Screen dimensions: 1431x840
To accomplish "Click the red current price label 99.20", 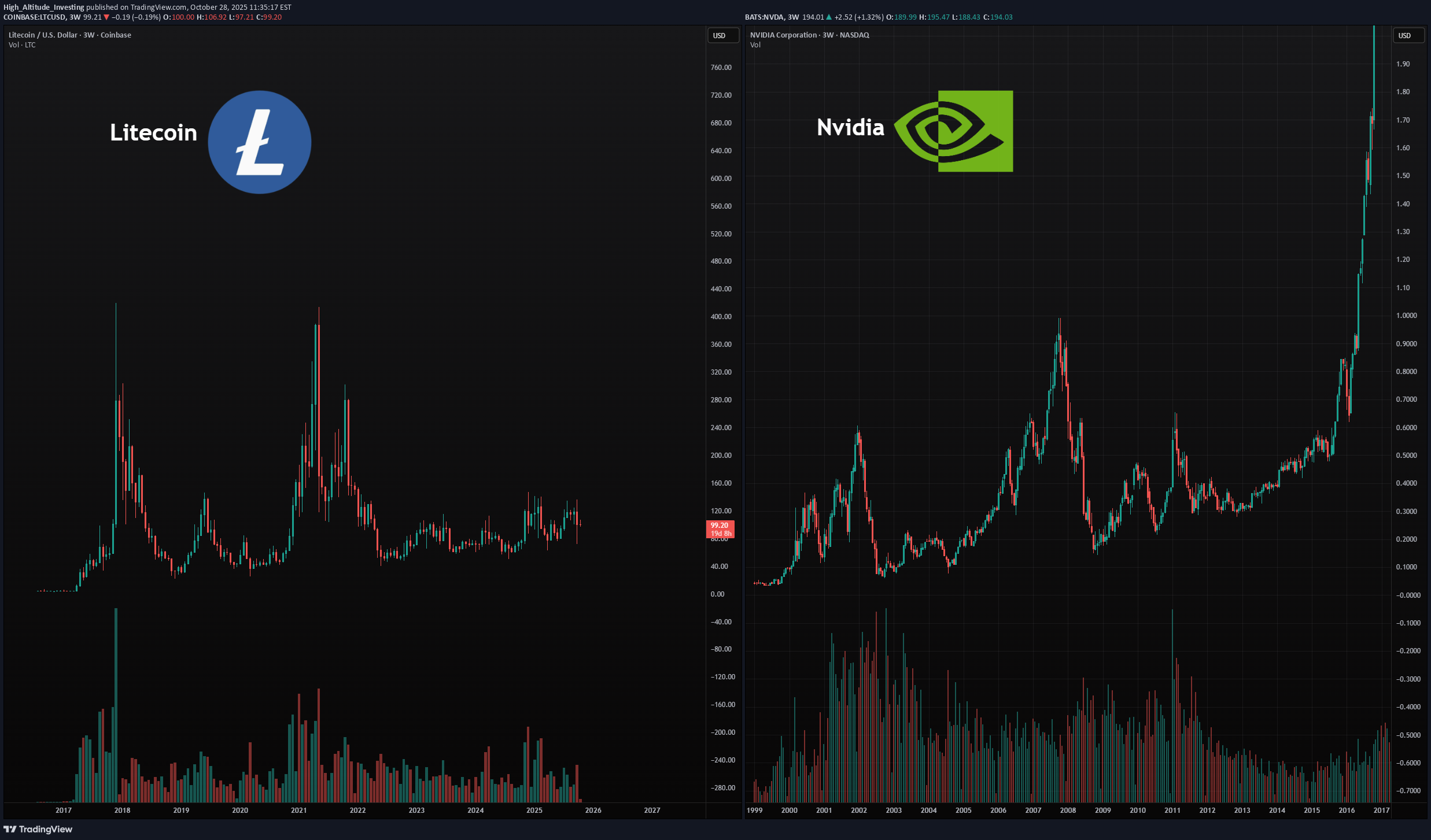I will point(720,526).
